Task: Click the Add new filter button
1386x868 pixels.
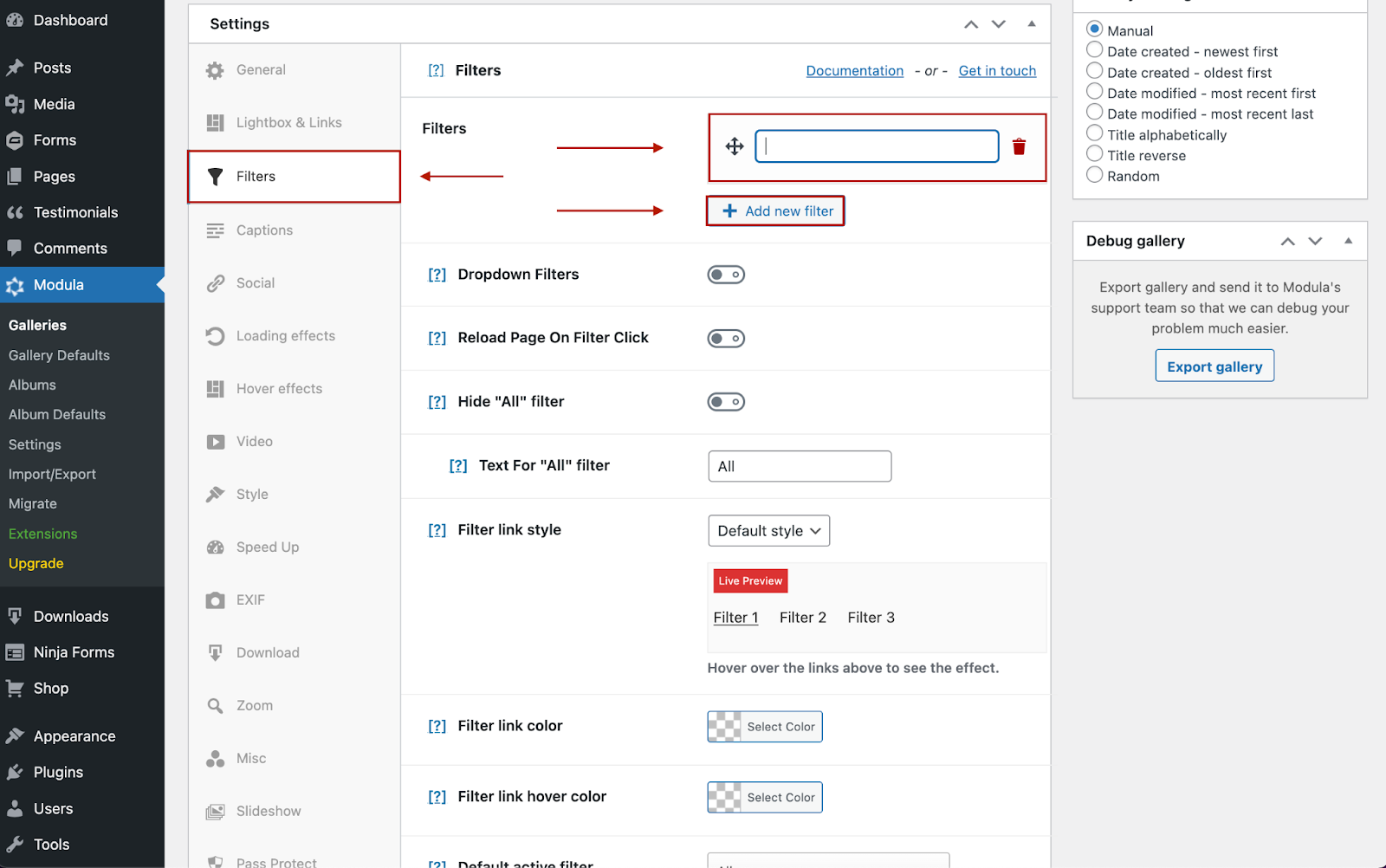Action: 776,211
